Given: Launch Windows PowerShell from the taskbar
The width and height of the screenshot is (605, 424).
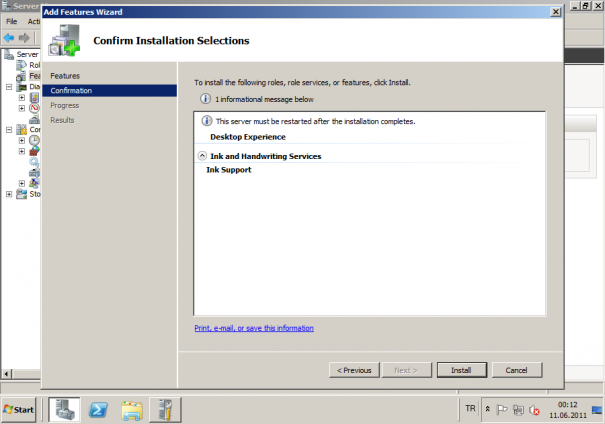Looking at the screenshot, I should click(x=98, y=410).
